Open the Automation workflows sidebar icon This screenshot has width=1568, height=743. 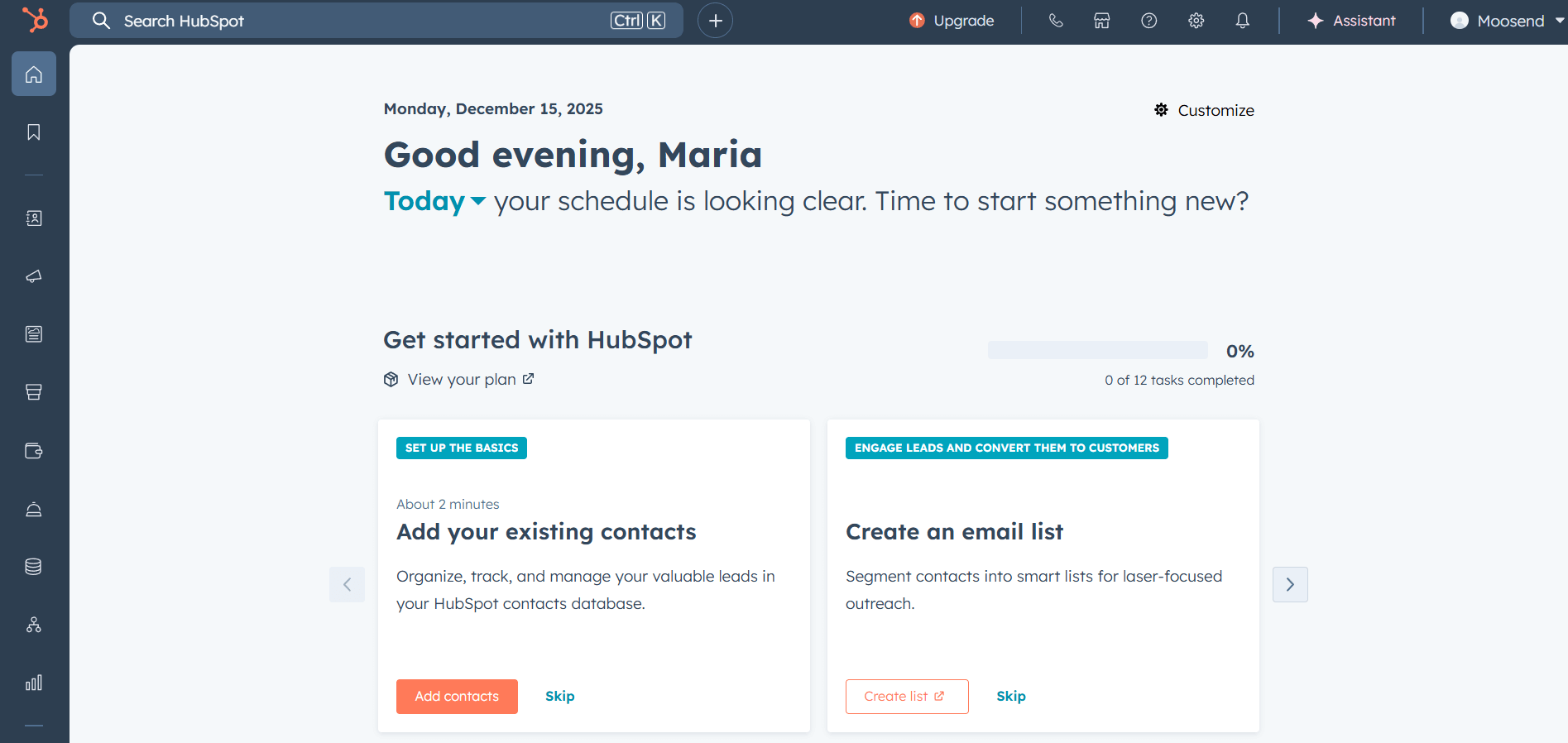coord(34,625)
